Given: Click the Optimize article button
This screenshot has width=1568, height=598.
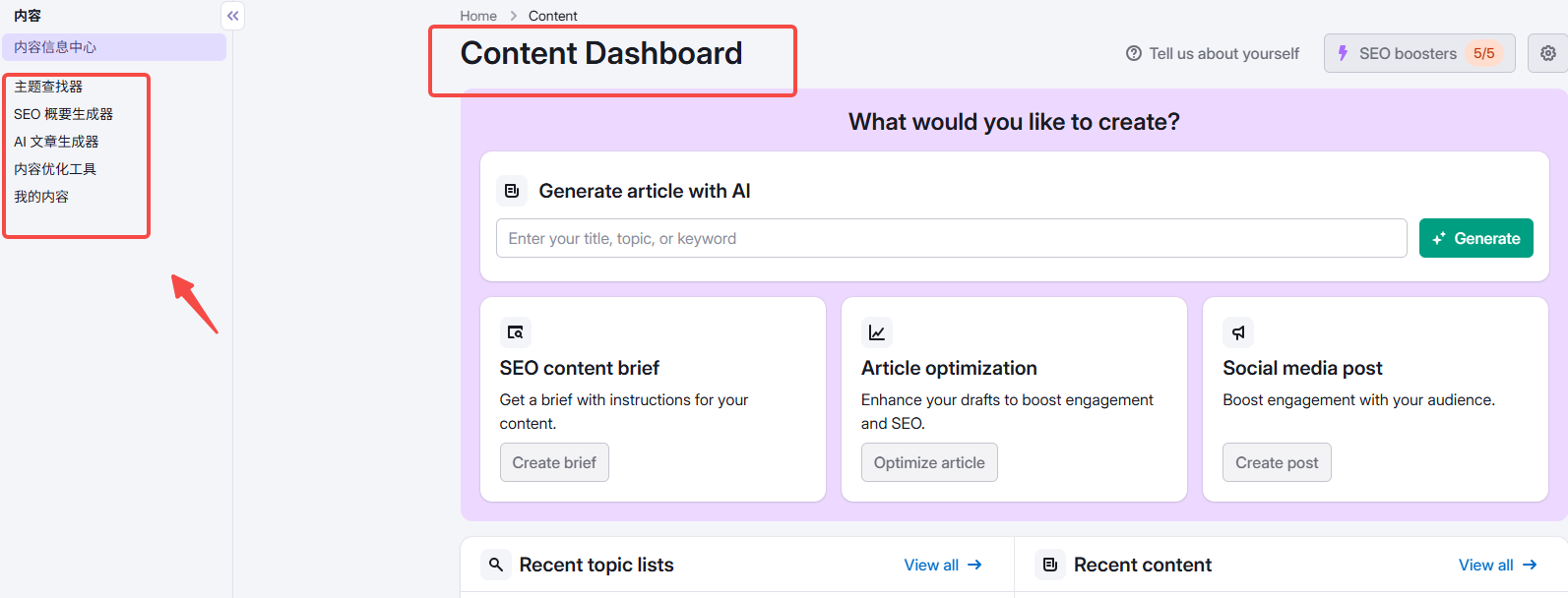Looking at the screenshot, I should (928, 462).
